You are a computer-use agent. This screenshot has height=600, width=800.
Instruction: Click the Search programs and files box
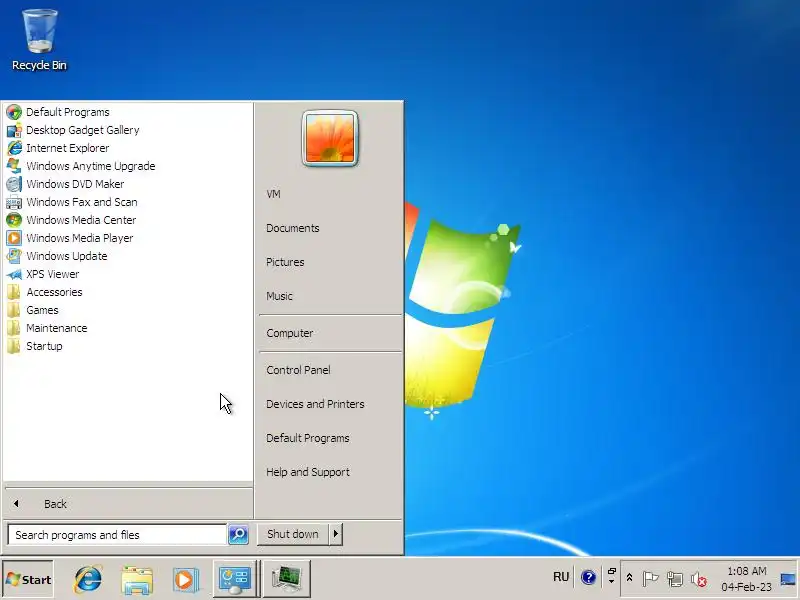117,535
